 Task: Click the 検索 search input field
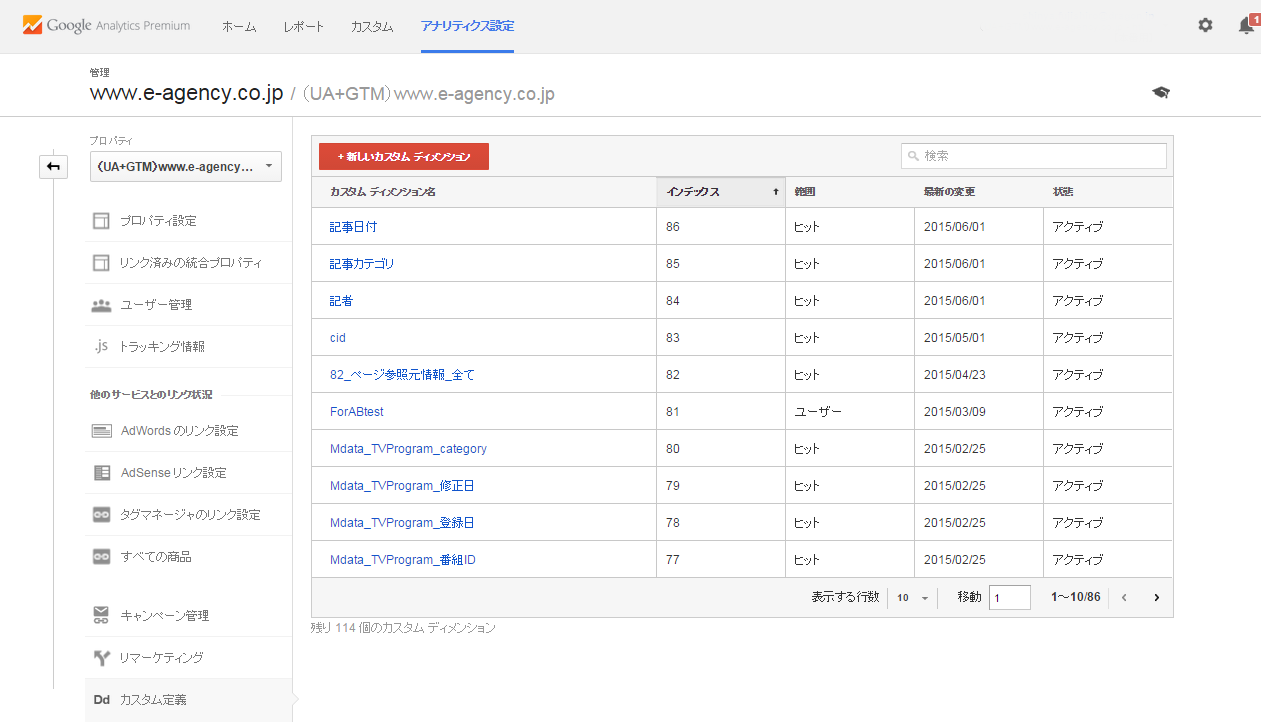click(x=1034, y=156)
